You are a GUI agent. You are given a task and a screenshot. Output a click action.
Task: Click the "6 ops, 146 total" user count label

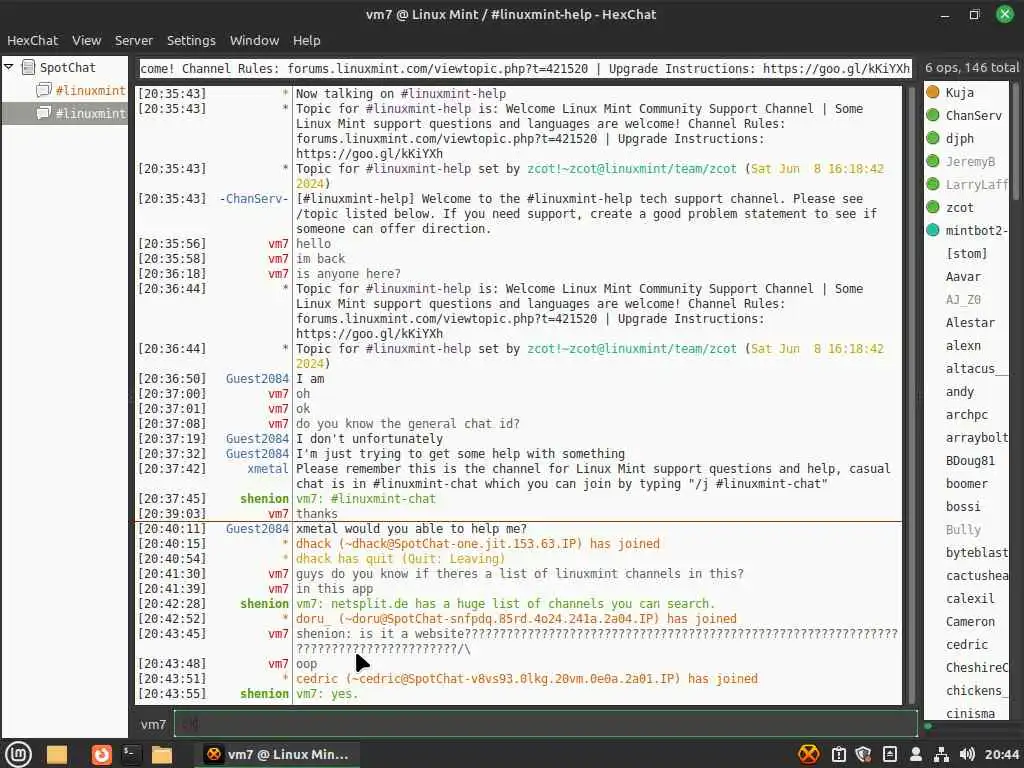tap(971, 67)
